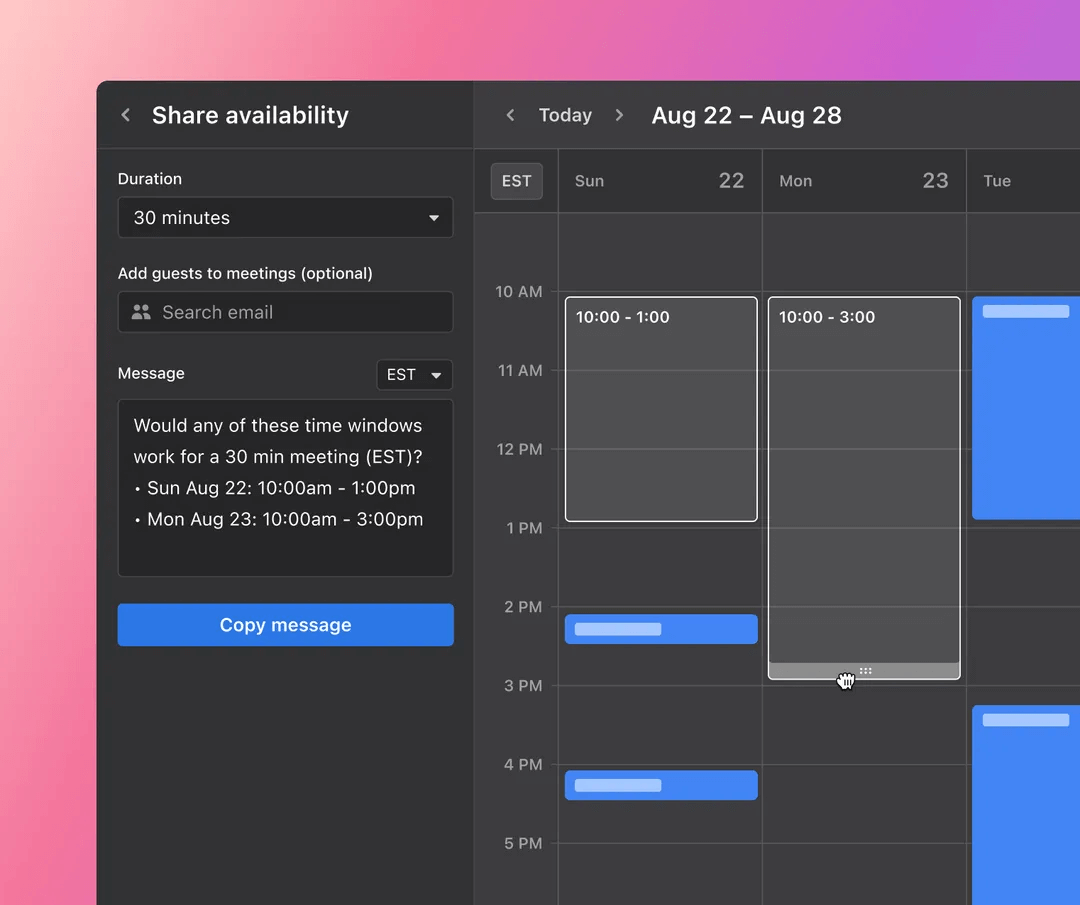
Task: Go to next week with right chevron
Action: [x=619, y=115]
